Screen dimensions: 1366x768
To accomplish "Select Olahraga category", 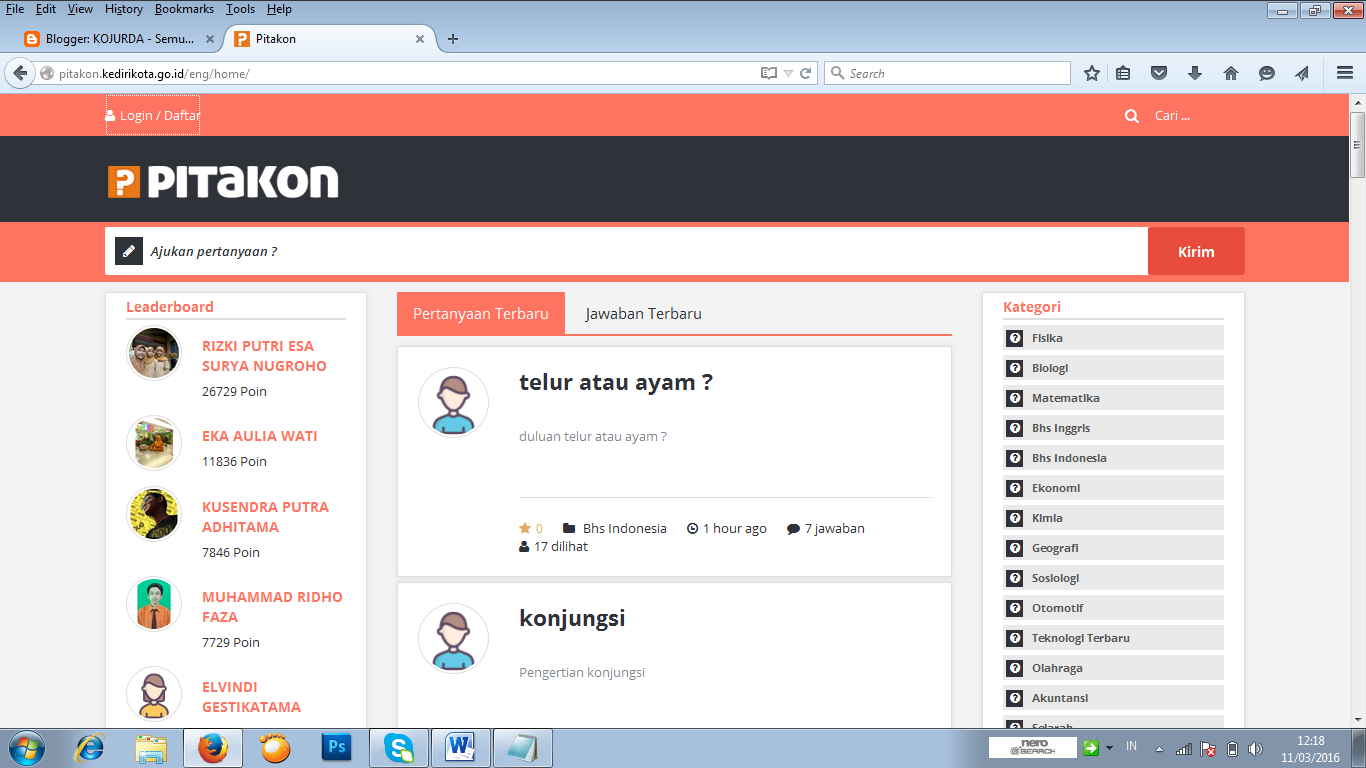I will pos(1113,668).
